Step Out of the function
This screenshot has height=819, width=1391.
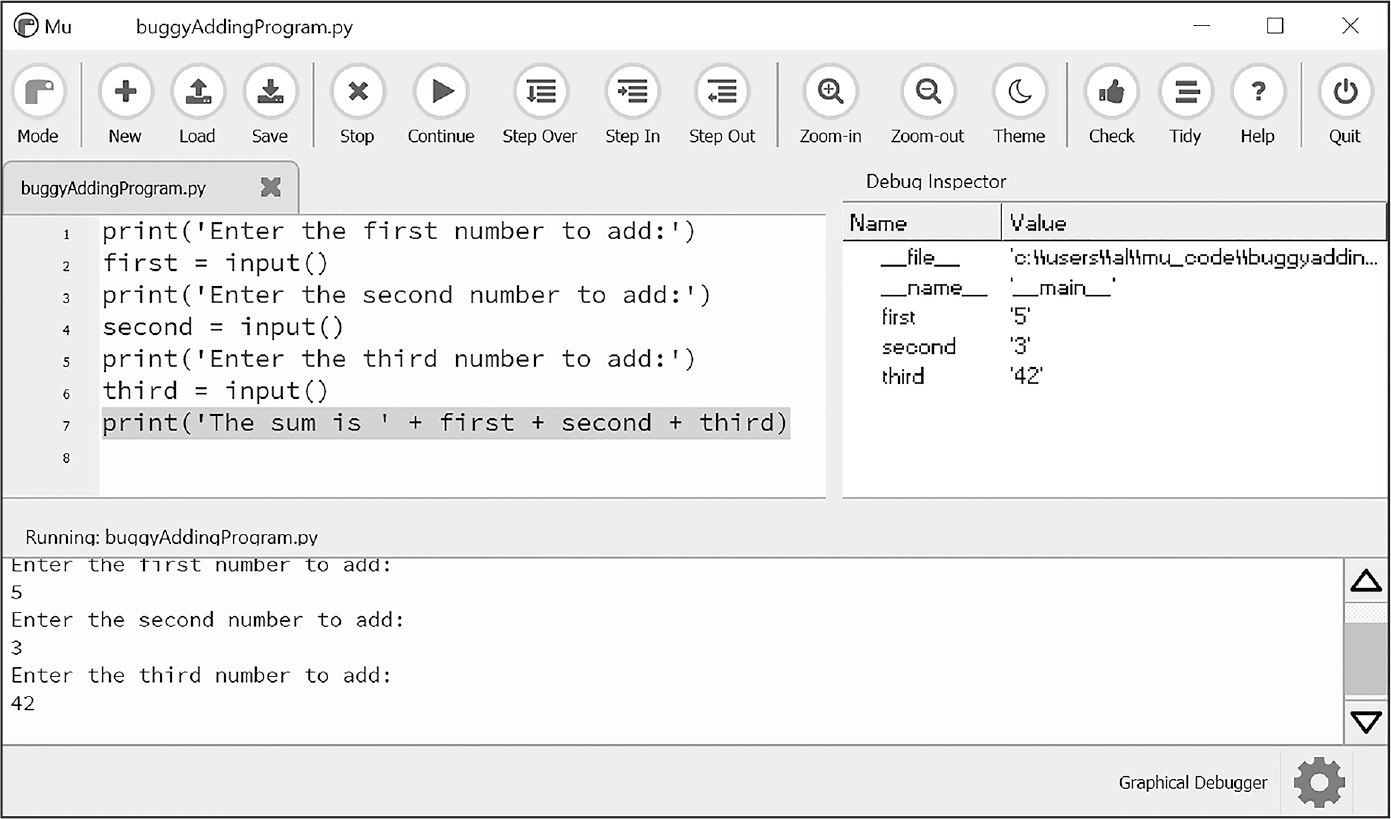[722, 106]
